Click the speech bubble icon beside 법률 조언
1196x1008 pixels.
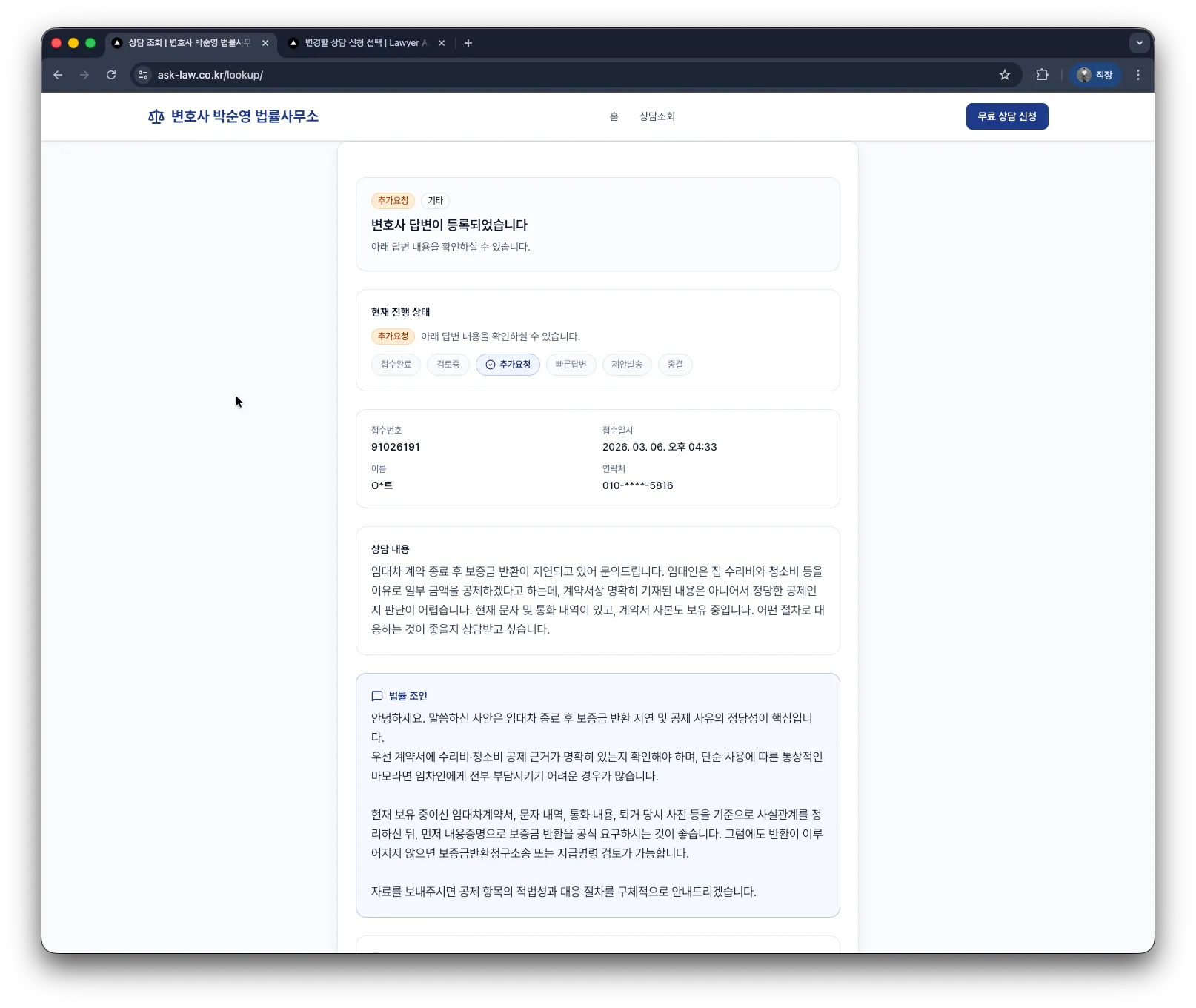[x=377, y=695]
